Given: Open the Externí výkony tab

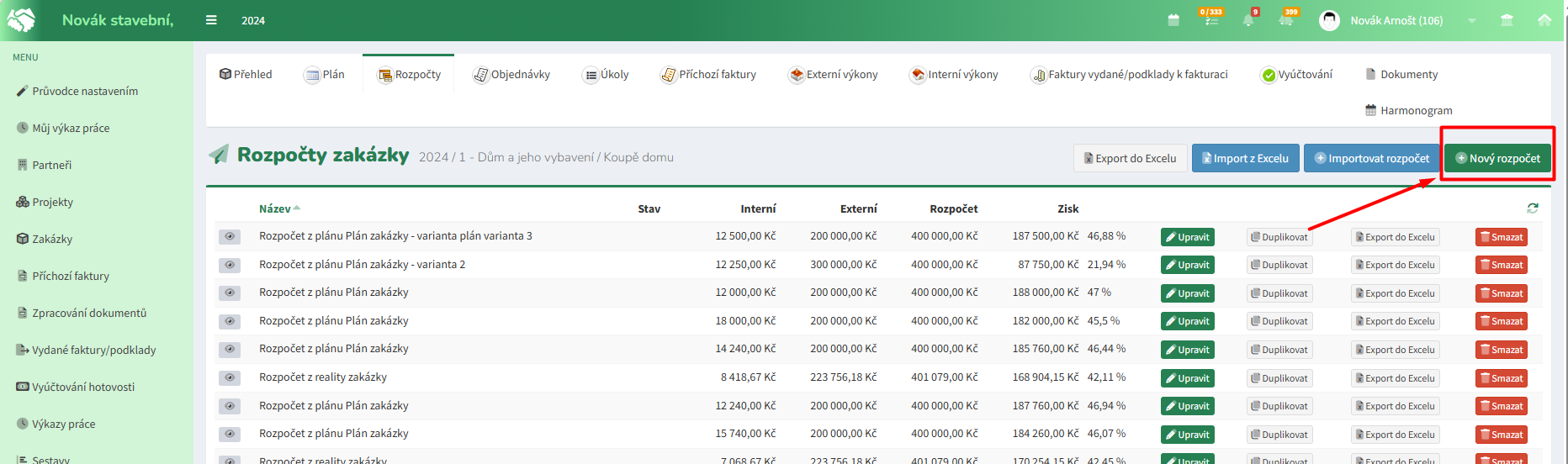Looking at the screenshot, I should (833, 74).
